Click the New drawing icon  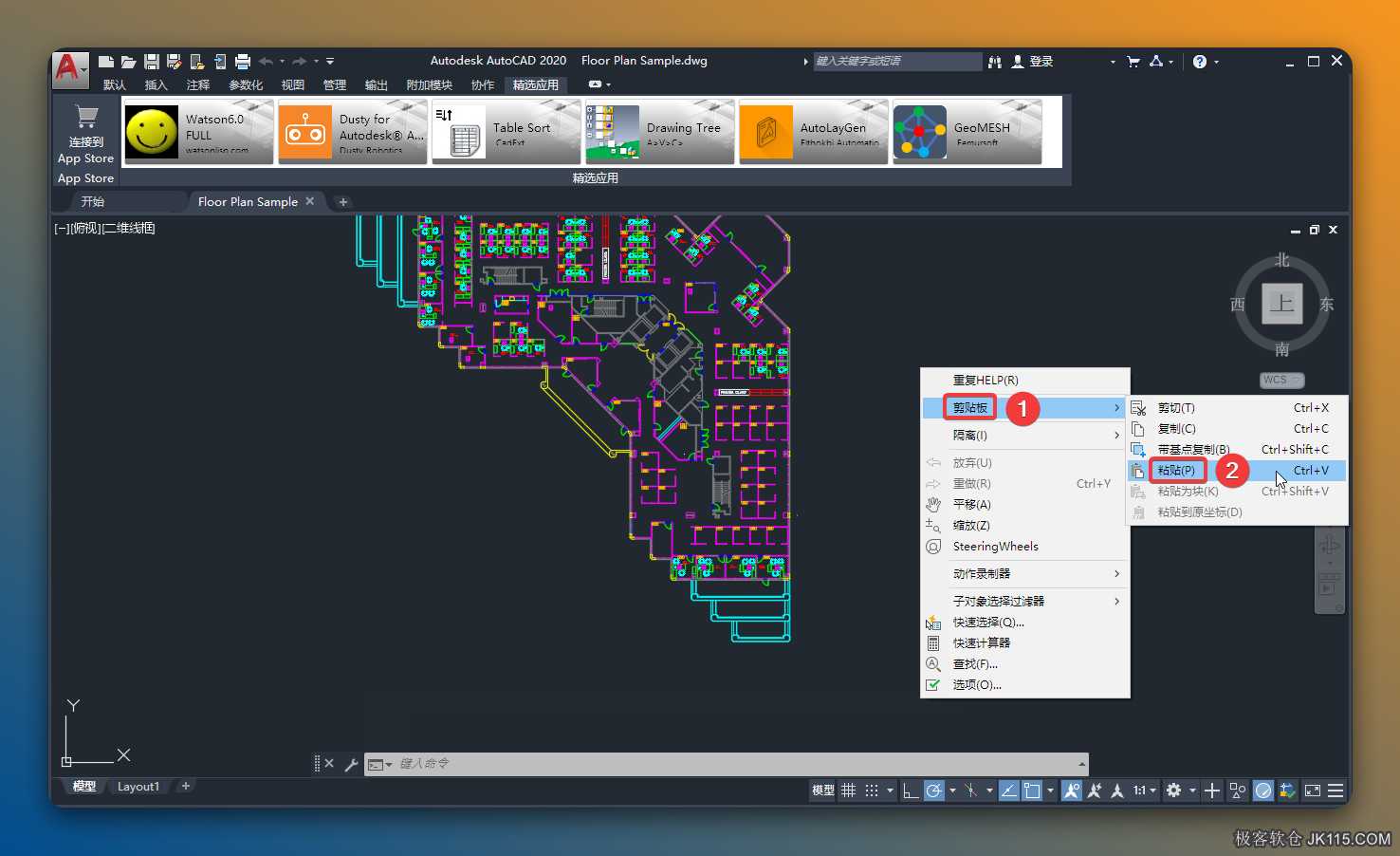pos(106,62)
